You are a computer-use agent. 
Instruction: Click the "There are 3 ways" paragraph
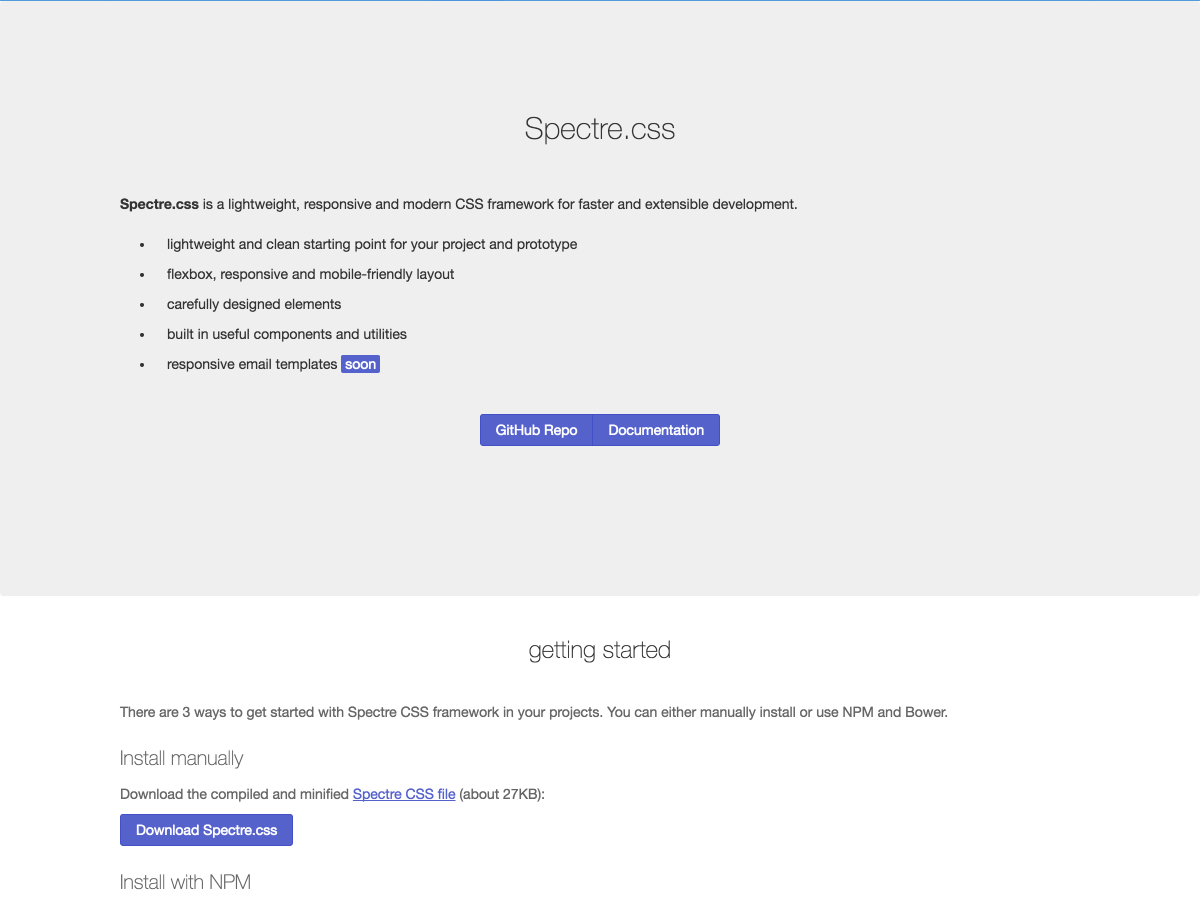534,712
